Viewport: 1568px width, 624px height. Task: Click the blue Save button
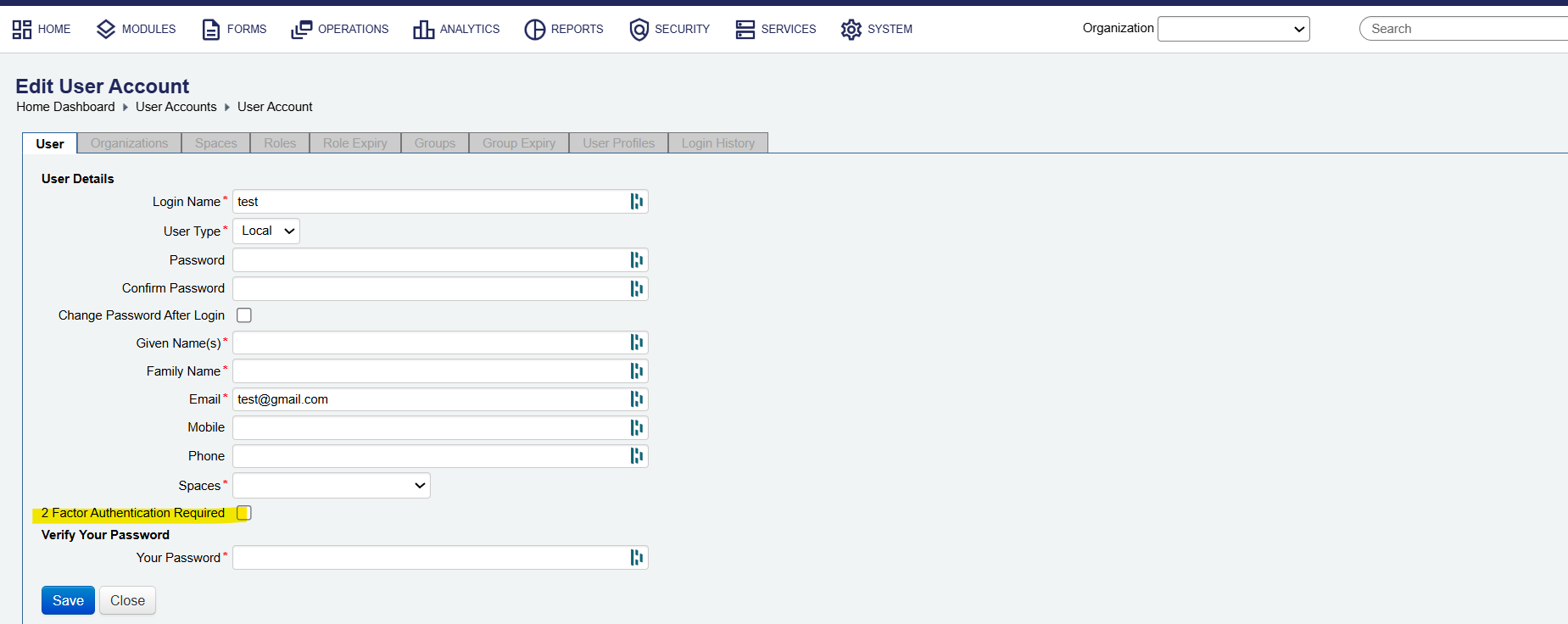click(68, 600)
